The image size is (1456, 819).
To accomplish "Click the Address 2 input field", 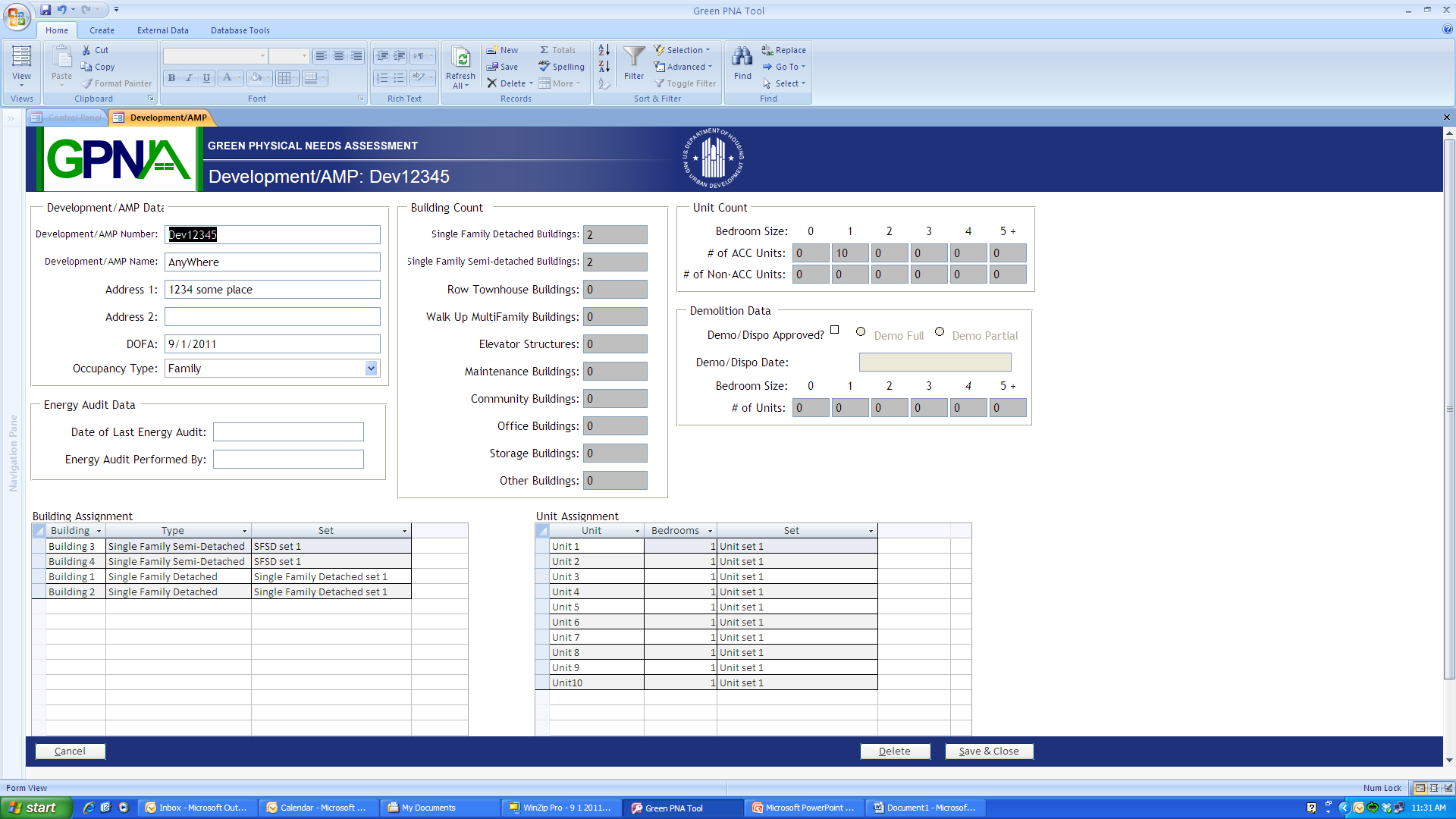I will click(272, 317).
